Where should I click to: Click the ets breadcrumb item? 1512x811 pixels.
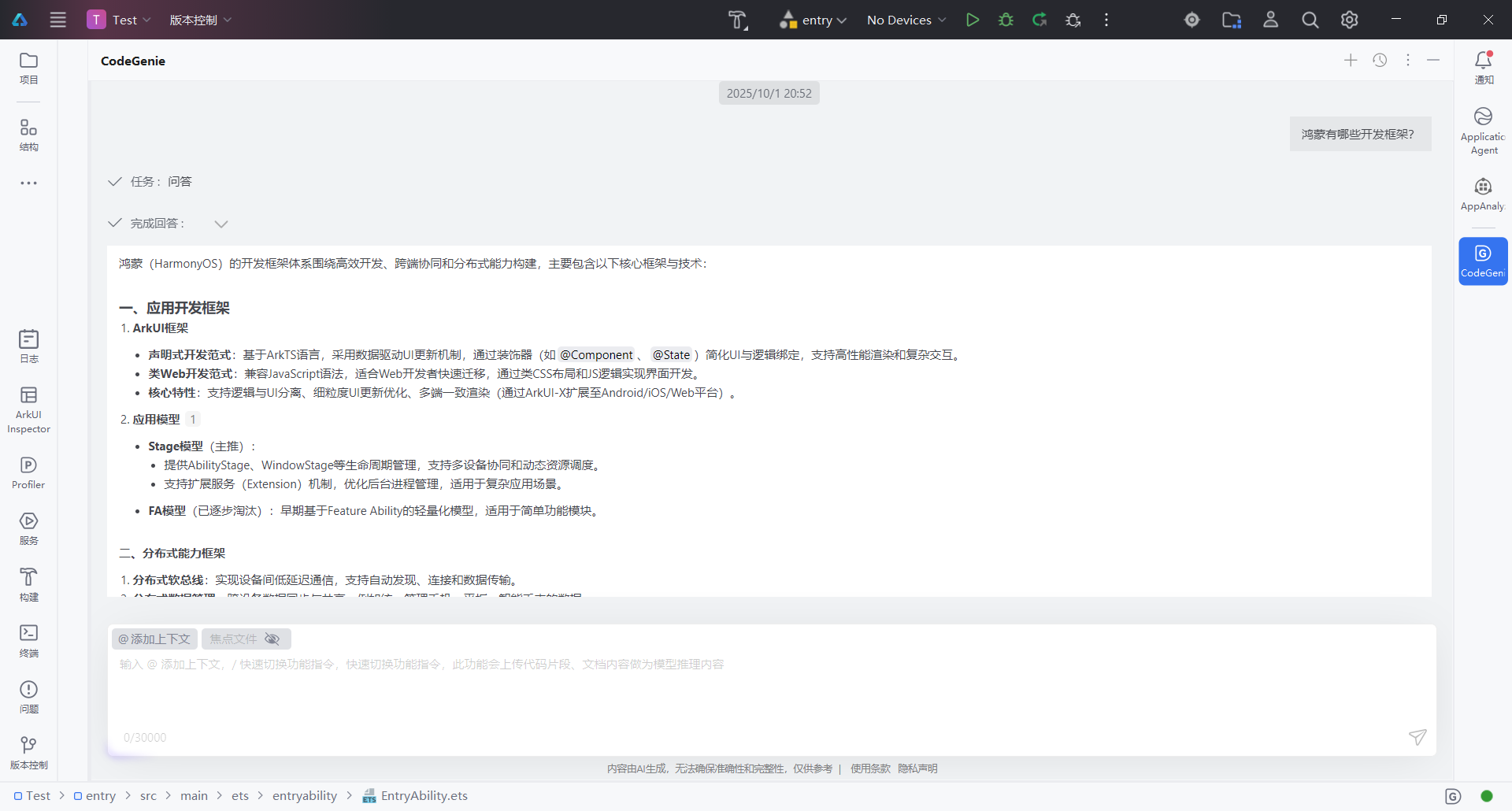click(x=240, y=796)
